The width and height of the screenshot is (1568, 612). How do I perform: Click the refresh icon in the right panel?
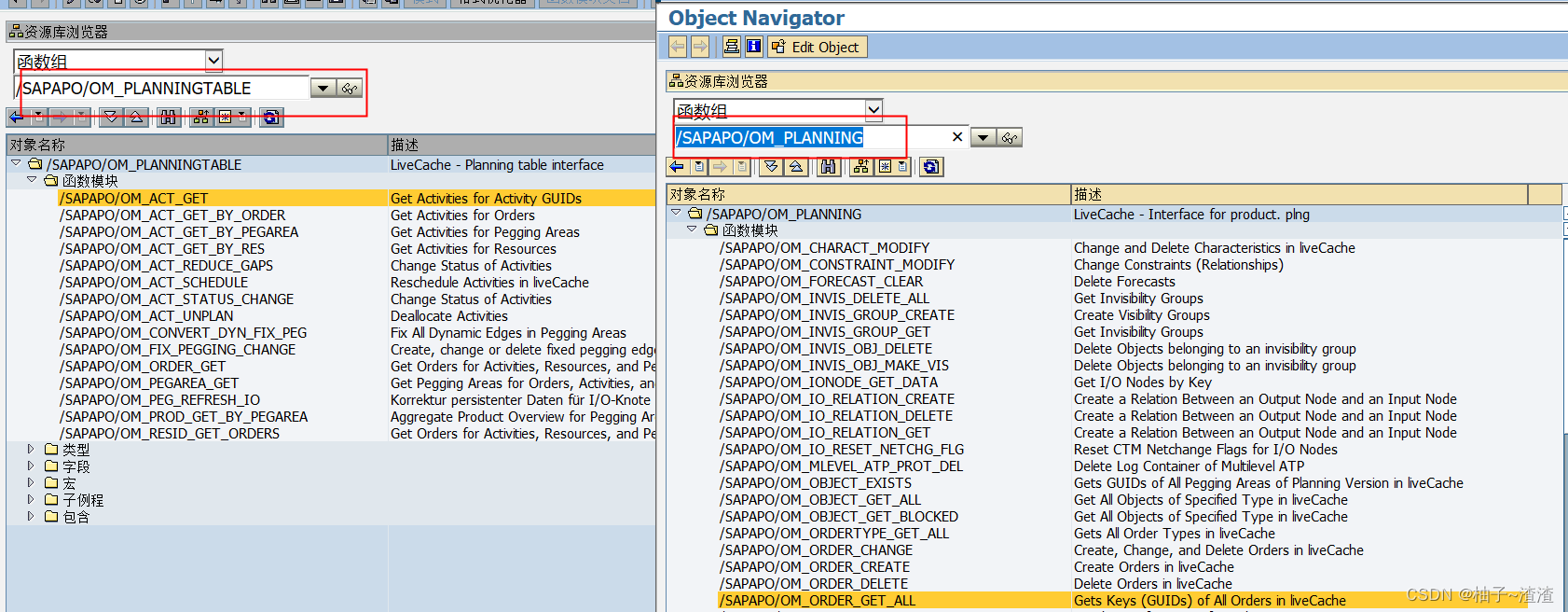(x=931, y=167)
